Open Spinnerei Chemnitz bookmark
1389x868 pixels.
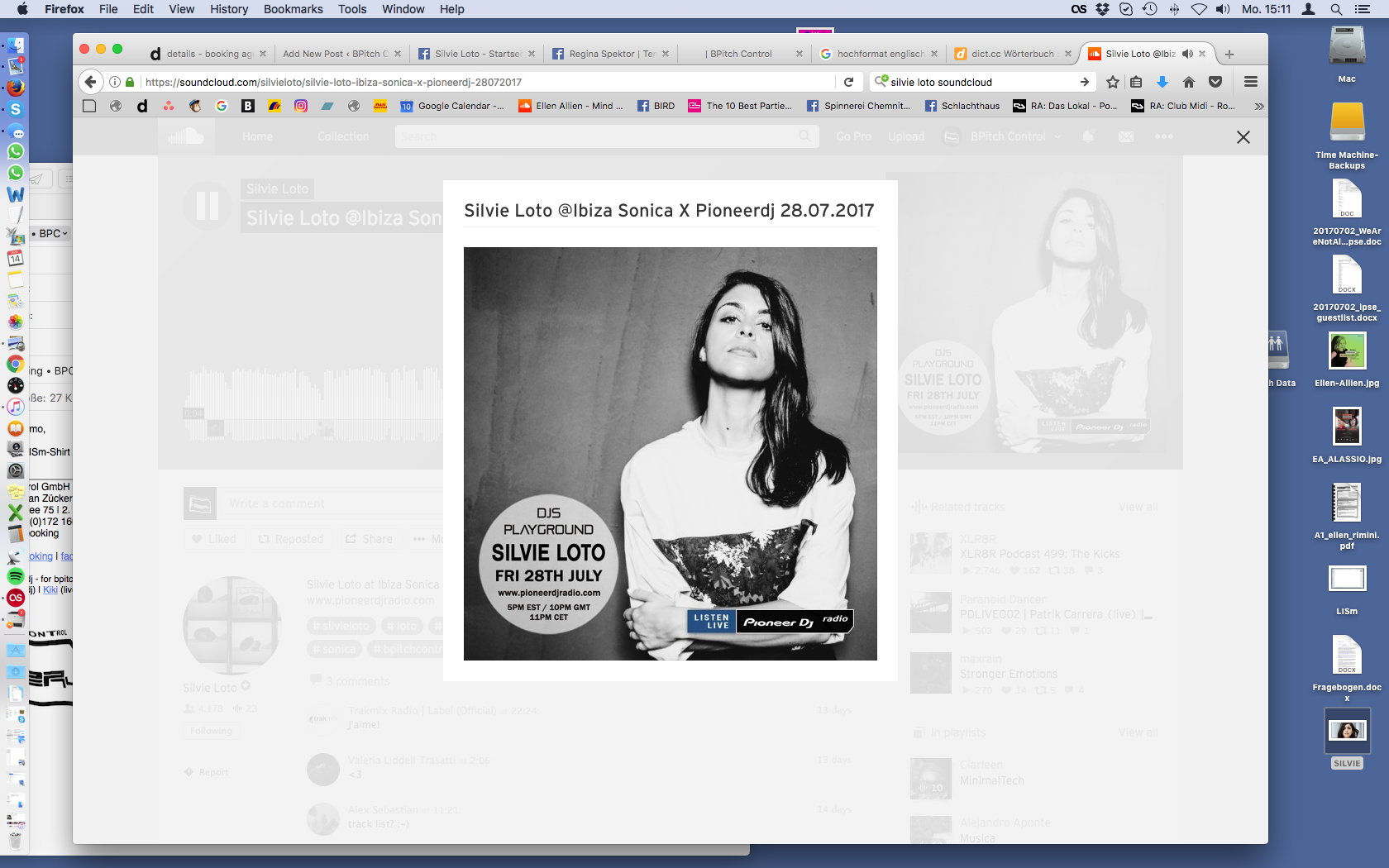858,106
